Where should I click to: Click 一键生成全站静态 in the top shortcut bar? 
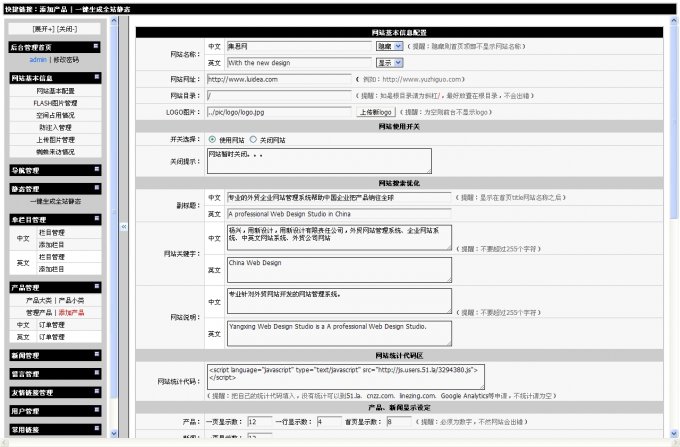tap(102, 9)
